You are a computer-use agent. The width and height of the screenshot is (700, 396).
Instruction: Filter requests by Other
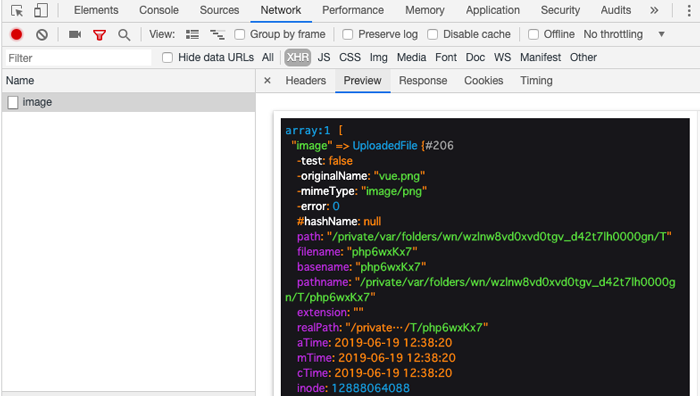coord(583,58)
